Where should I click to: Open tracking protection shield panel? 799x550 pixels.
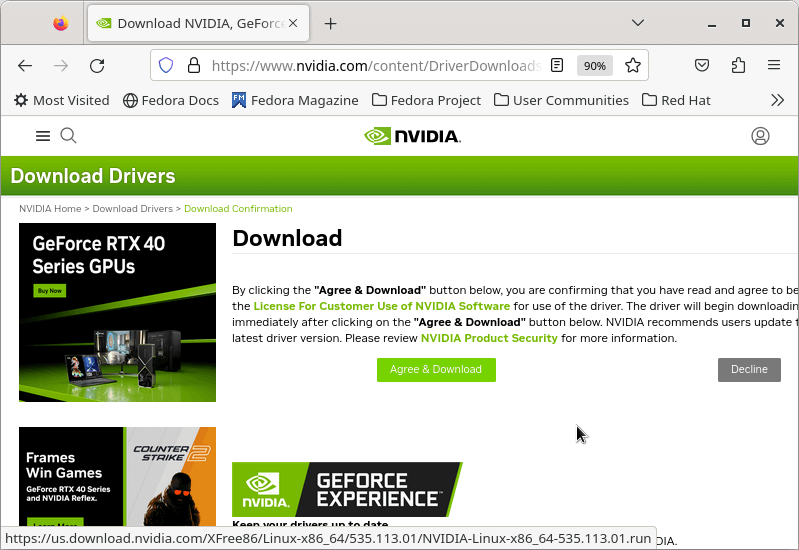click(x=166, y=65)
